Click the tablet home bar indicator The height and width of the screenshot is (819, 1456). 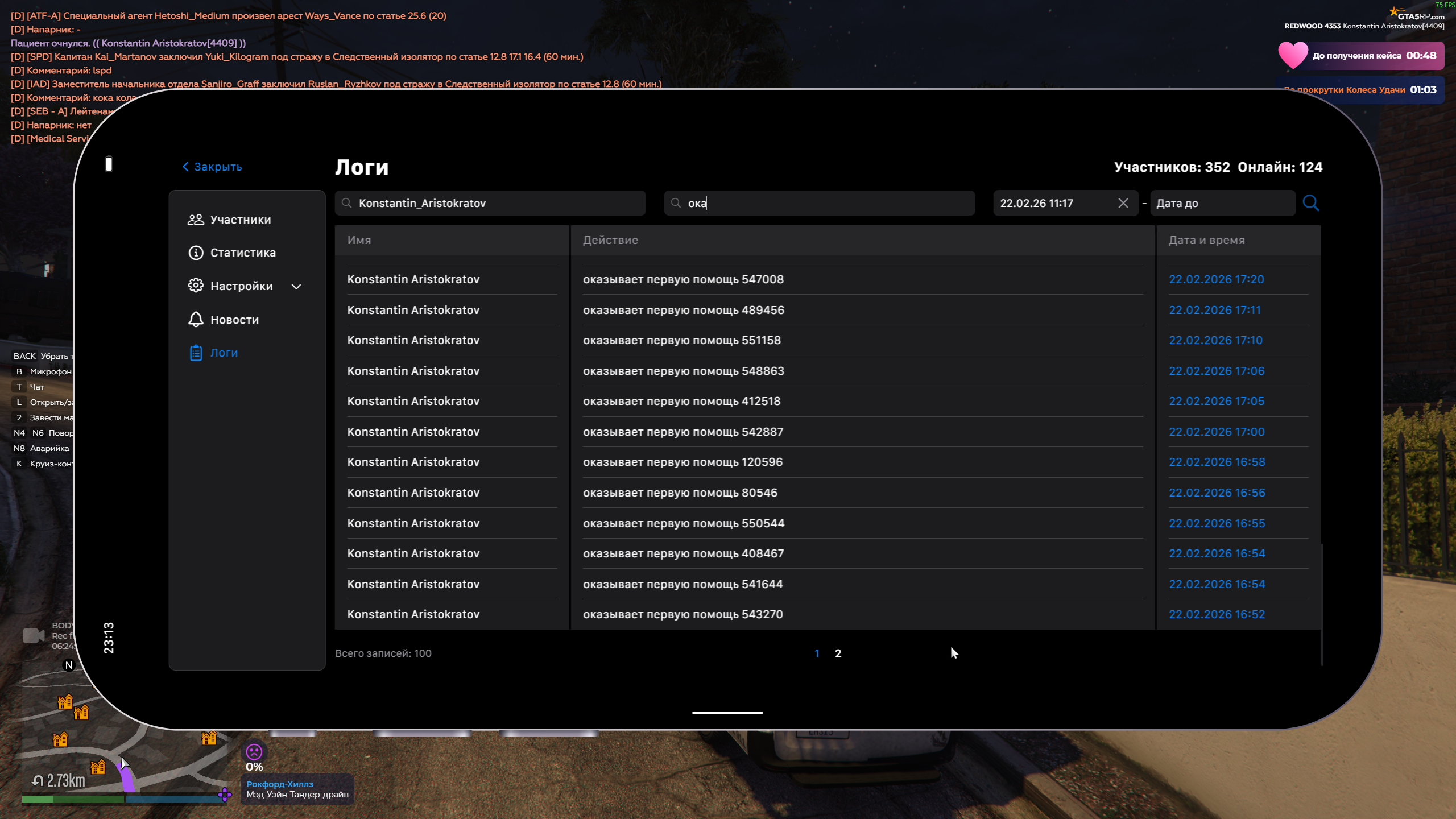[727, 713]
